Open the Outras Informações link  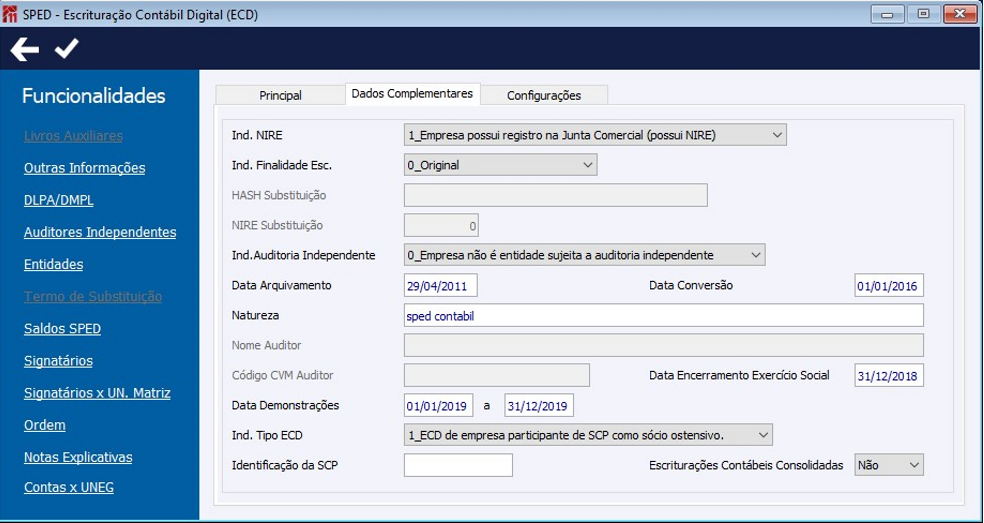pyautogui.click(x=84, y=168)
